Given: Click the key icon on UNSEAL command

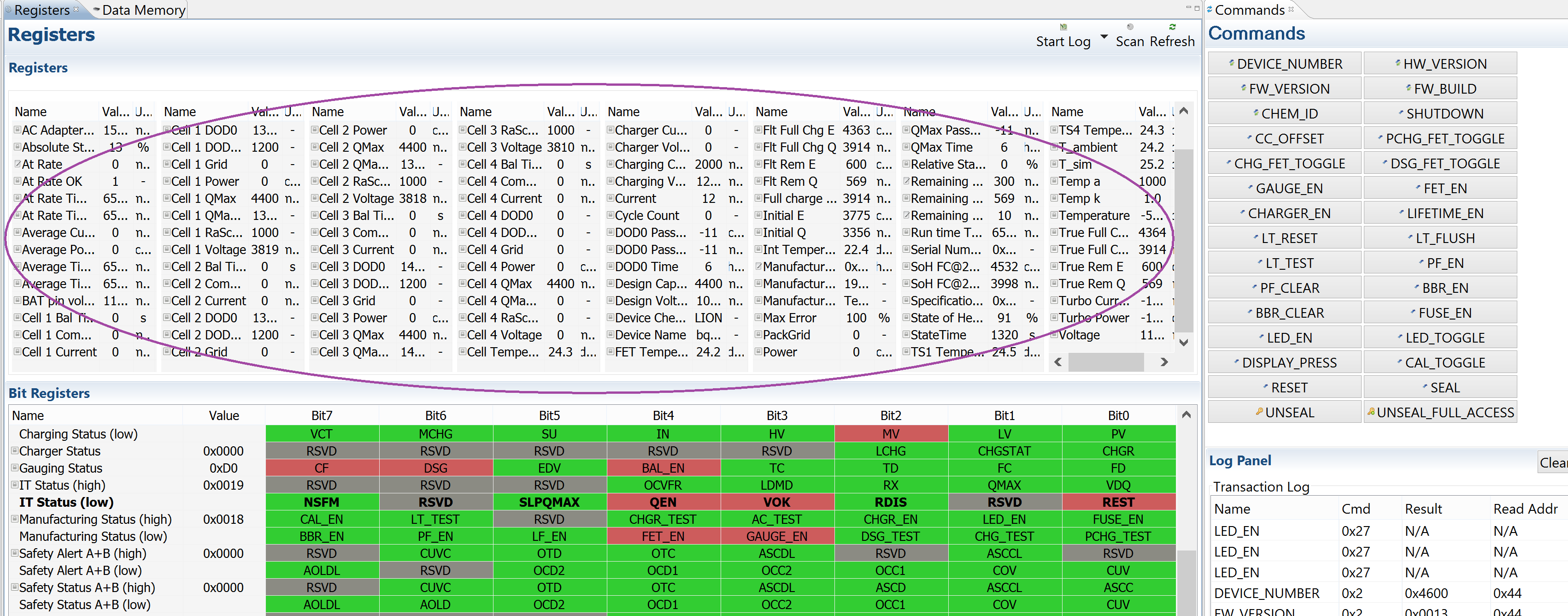Looking at the screenshot, I should pos(1259,412).
